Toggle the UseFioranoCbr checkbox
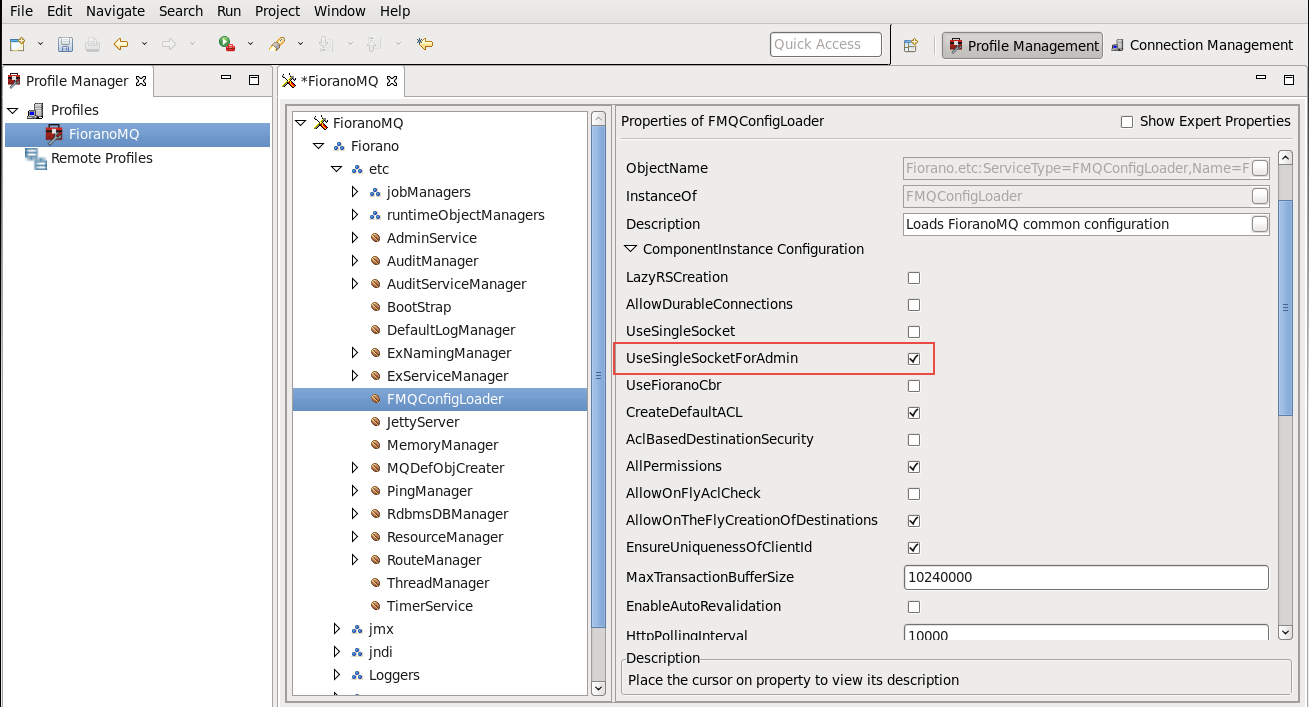Viewport: 1309px width, 707px height. [913, 386]
